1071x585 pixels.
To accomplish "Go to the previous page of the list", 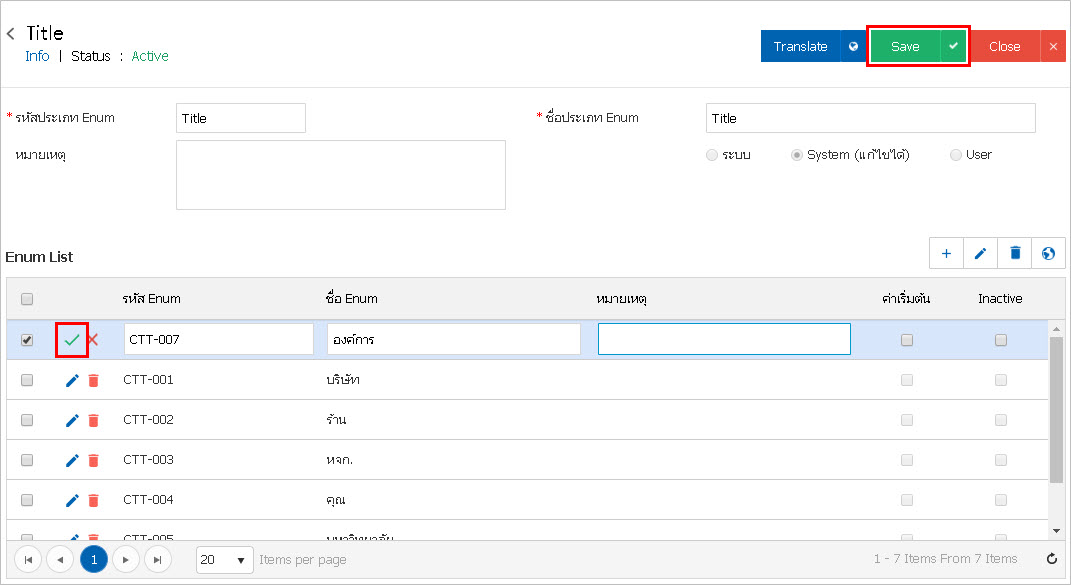I will click(x=60, y=560).
